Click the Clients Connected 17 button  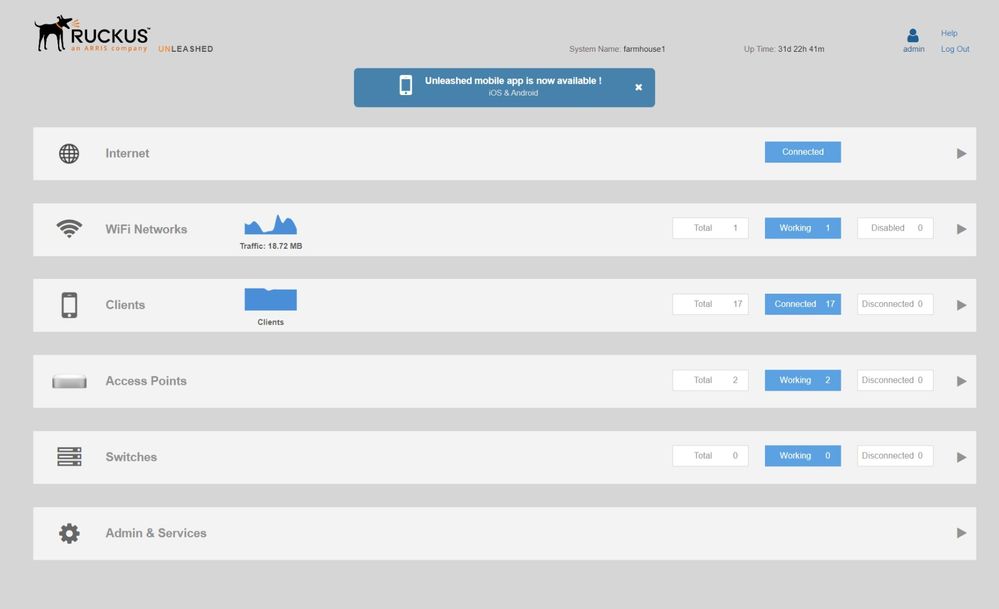802,304
